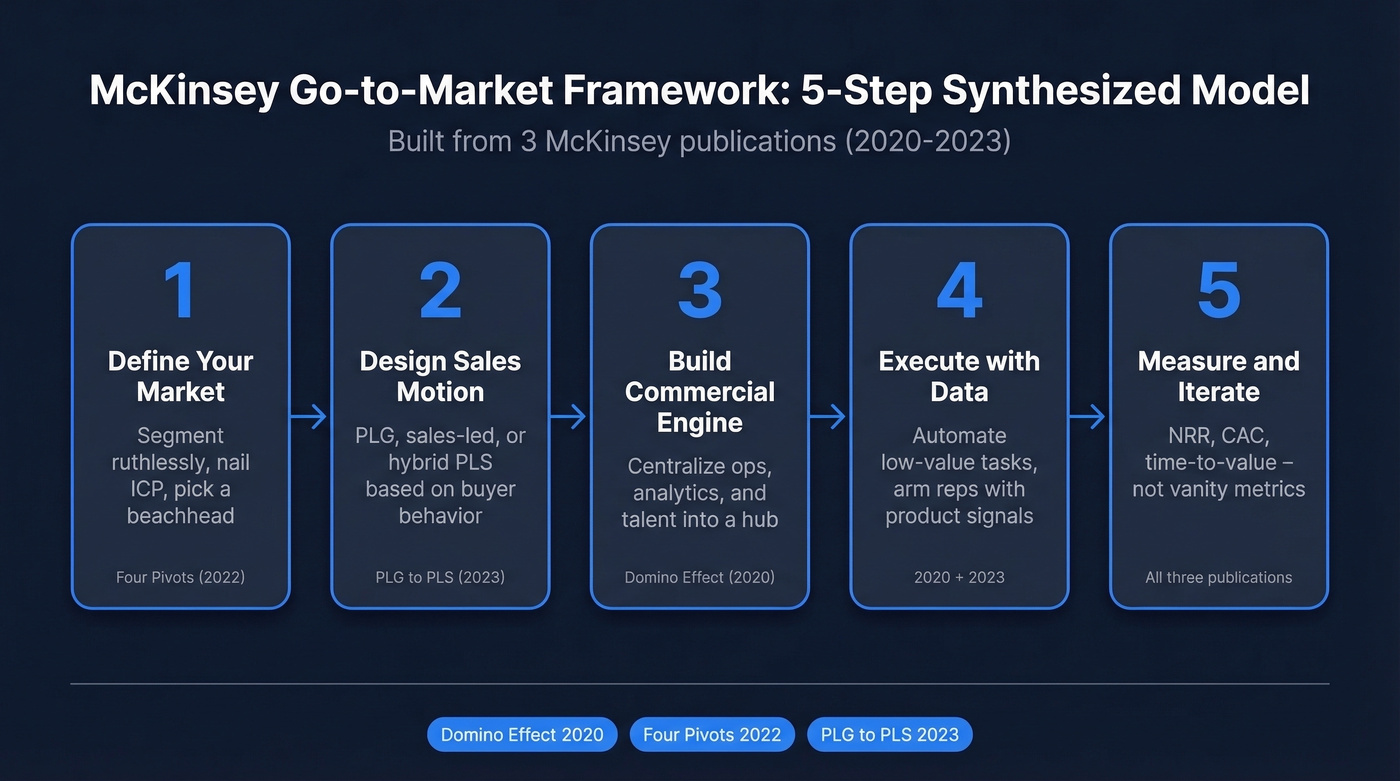Select the number 5 on Measure and Iterate

(1218, 289)
